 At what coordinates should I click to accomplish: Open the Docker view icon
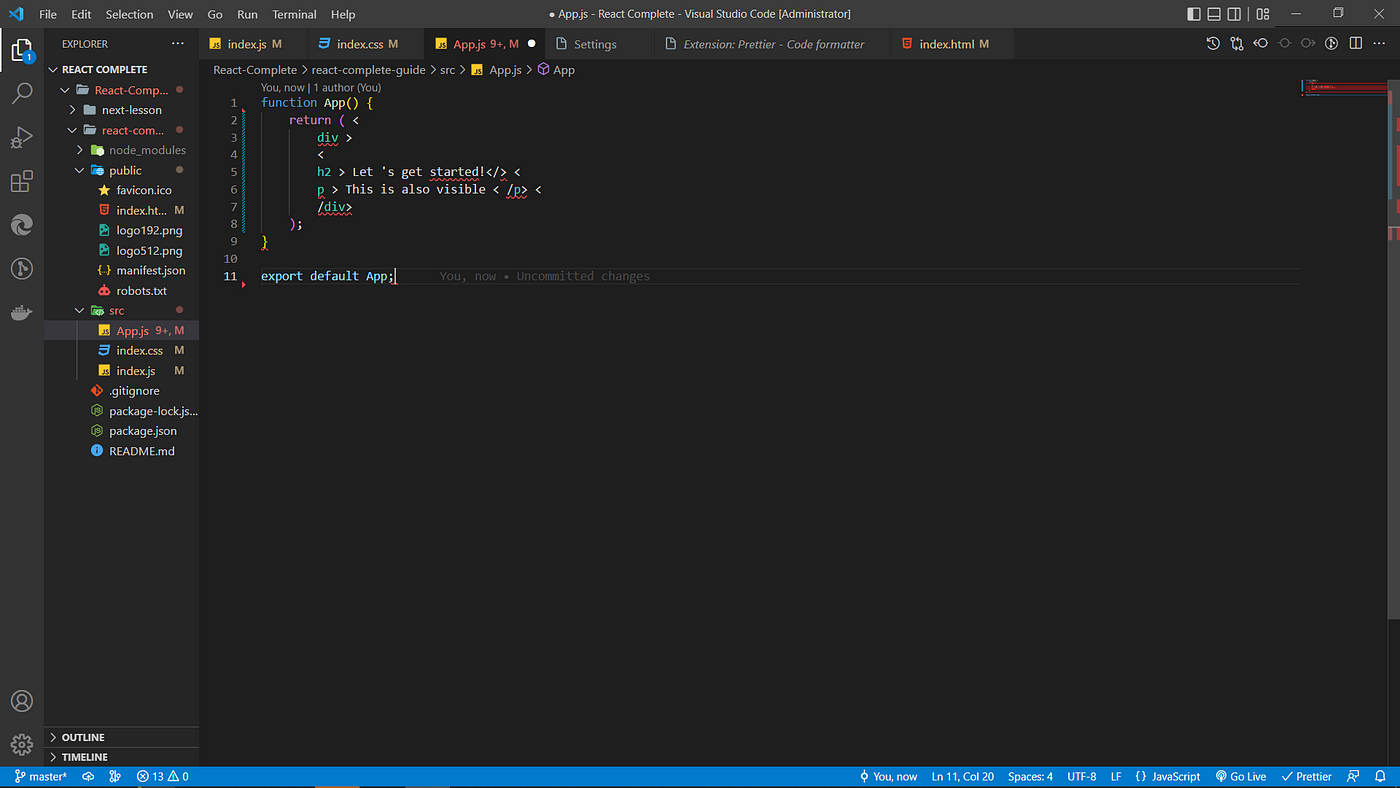click(22, 313)
